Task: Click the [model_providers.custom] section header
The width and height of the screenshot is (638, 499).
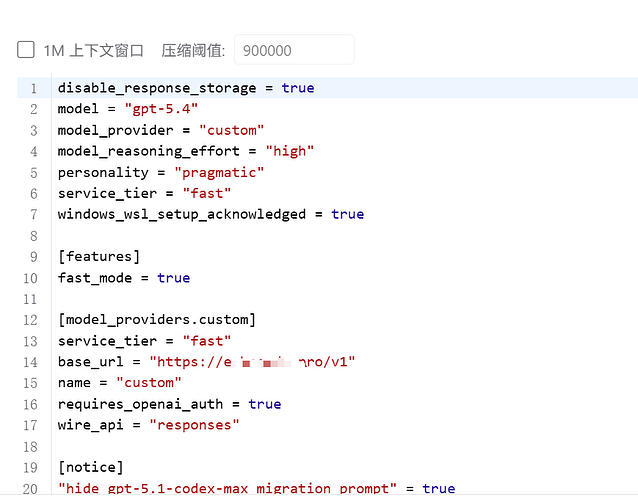Action: (x=157, y=320)
